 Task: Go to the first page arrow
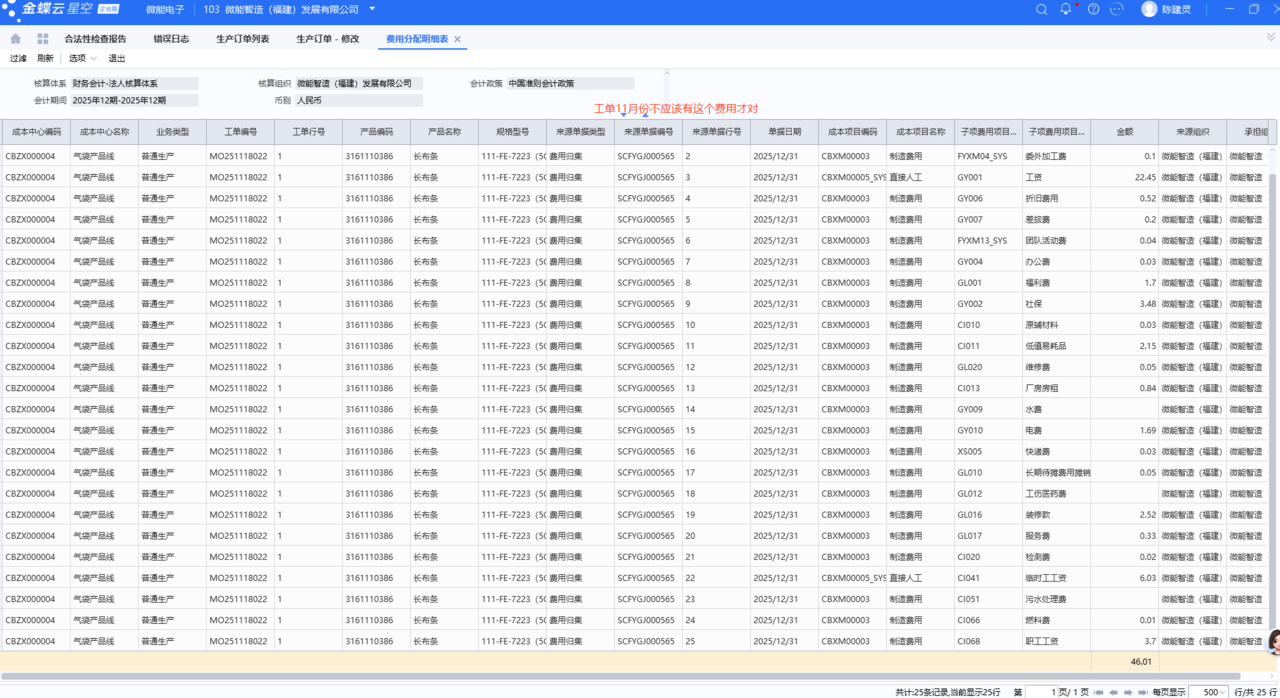pyautogui.click(x=1099, y=692)
